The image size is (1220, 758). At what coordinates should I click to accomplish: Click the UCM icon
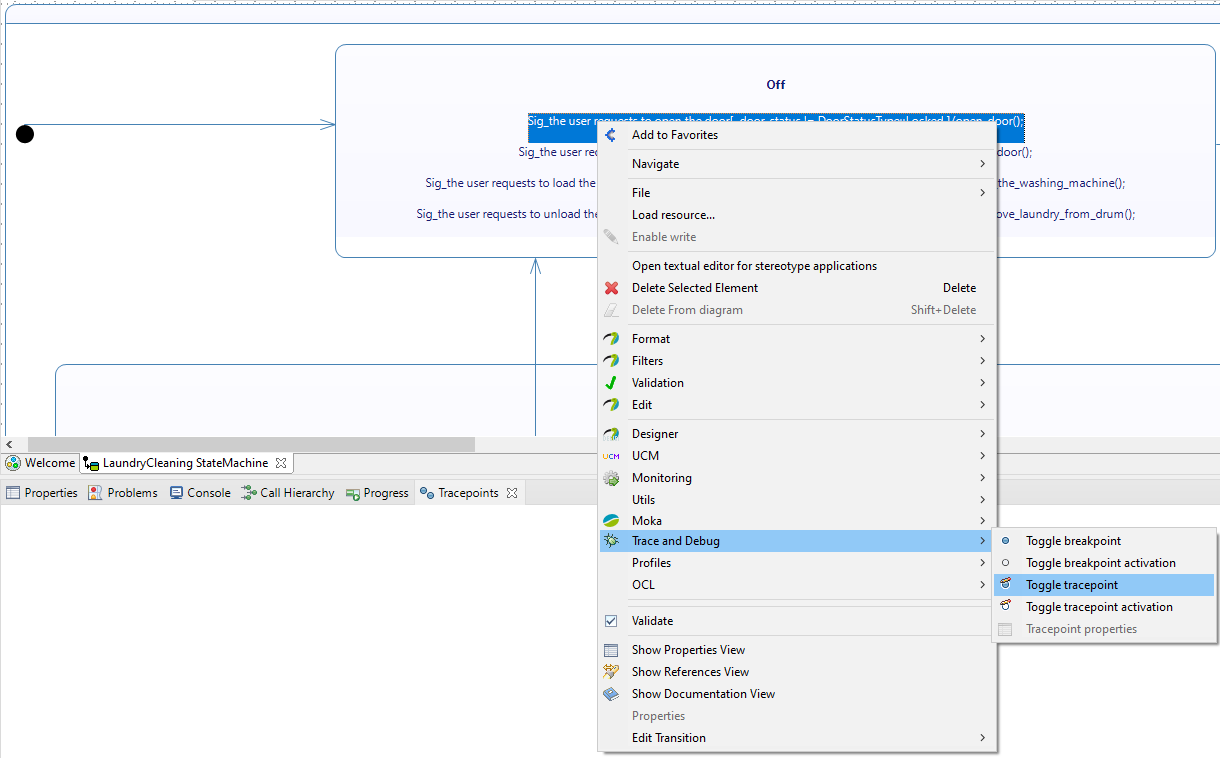611,456
